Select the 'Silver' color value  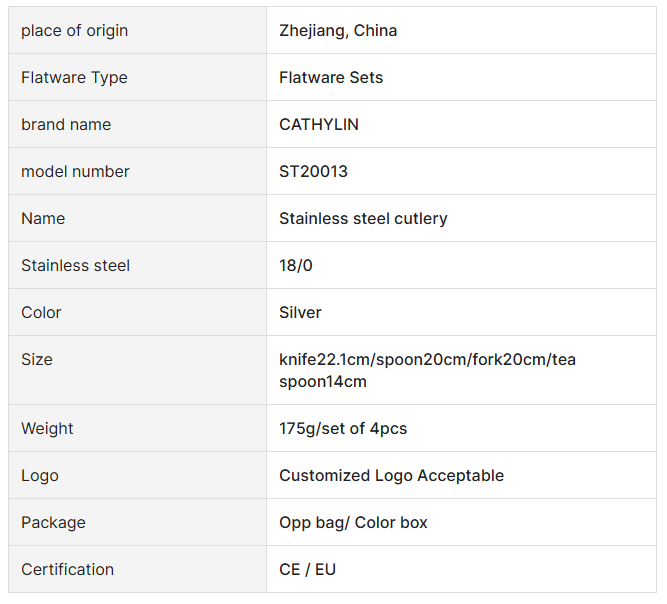point(300,313)
